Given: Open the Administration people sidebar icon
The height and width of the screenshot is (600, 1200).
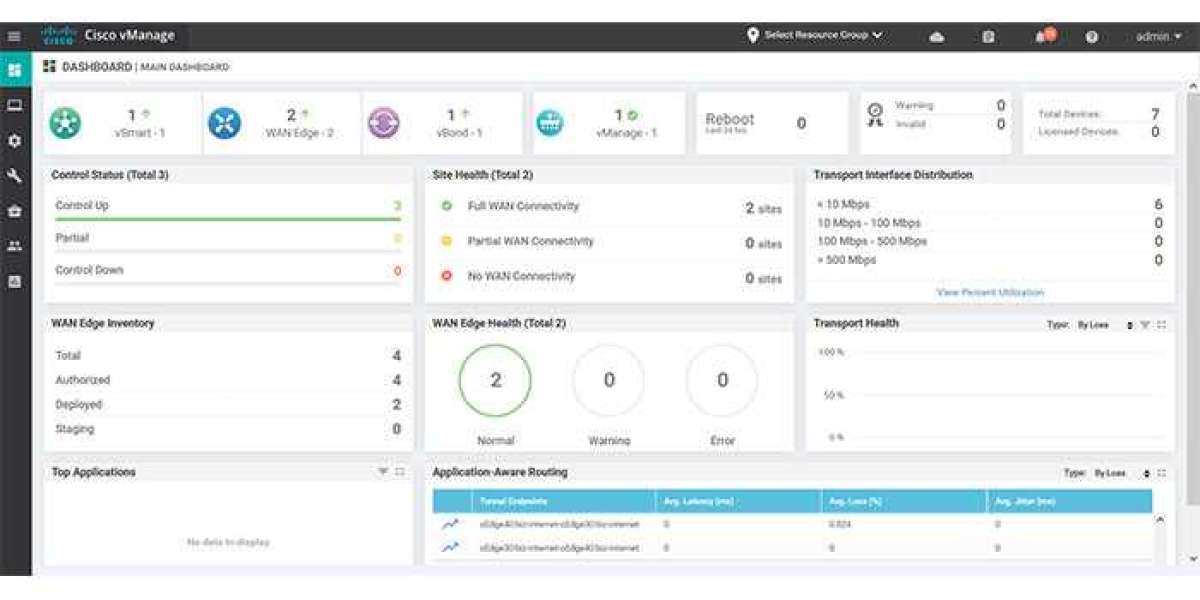Looking at the screenshot, I should click(x=14, y=246).
